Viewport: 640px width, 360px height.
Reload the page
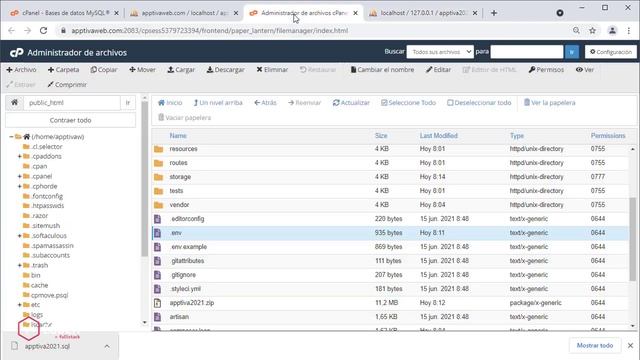tap(43, 31)
